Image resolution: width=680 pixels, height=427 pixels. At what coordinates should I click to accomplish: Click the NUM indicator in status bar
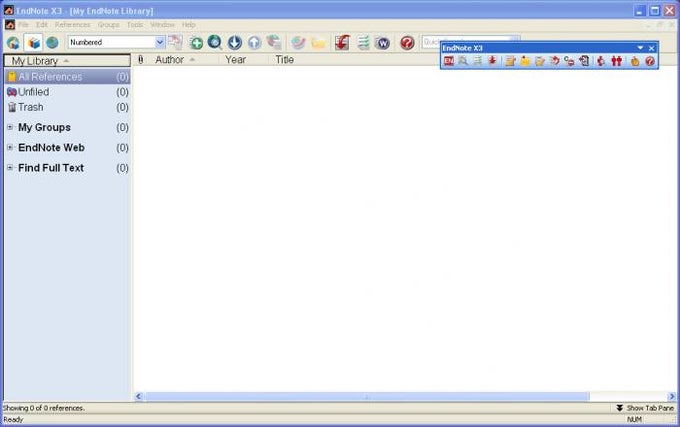click(x=634, y=419)
